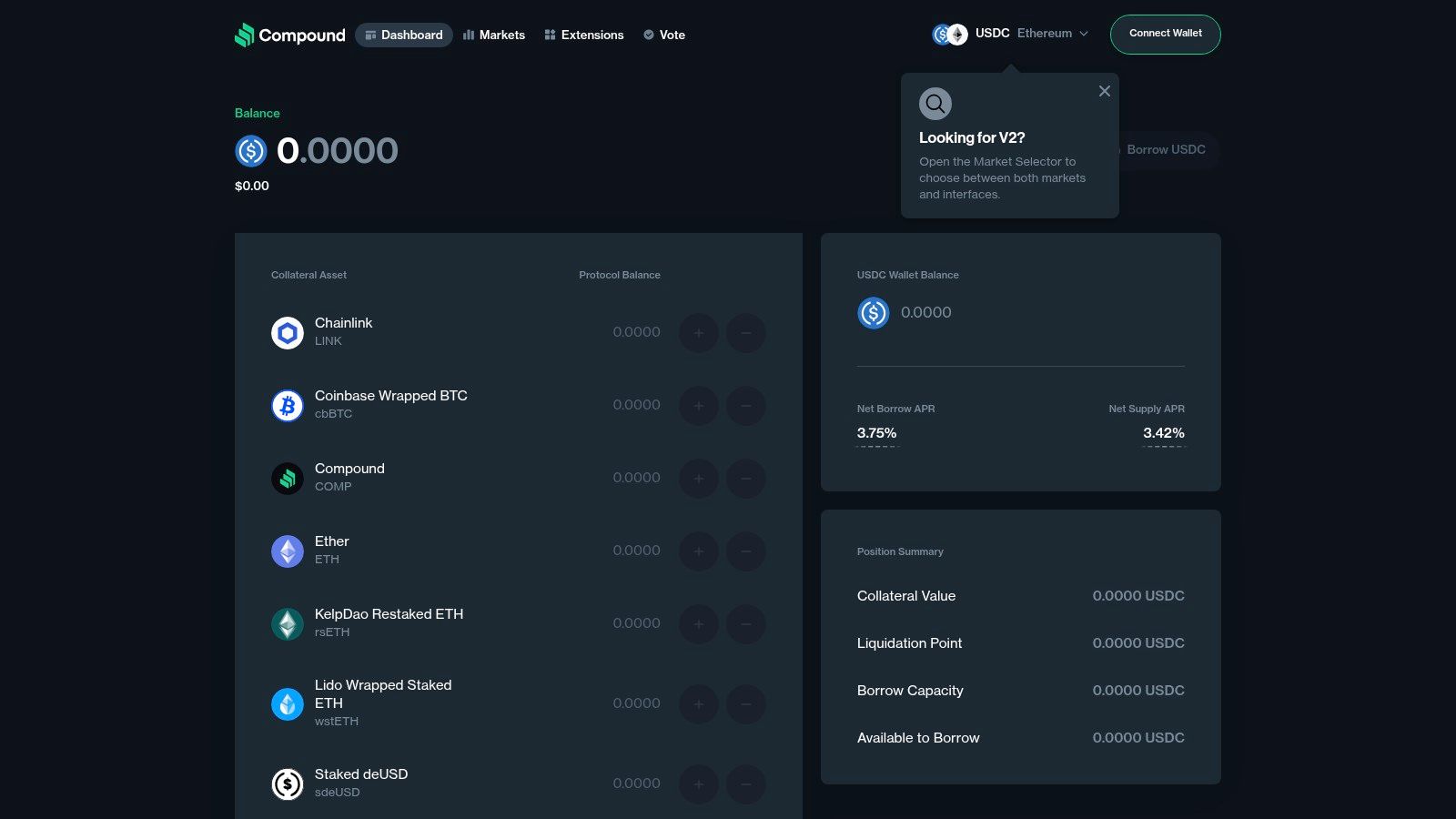Click the Compound COMP token icon

(287, 478)
